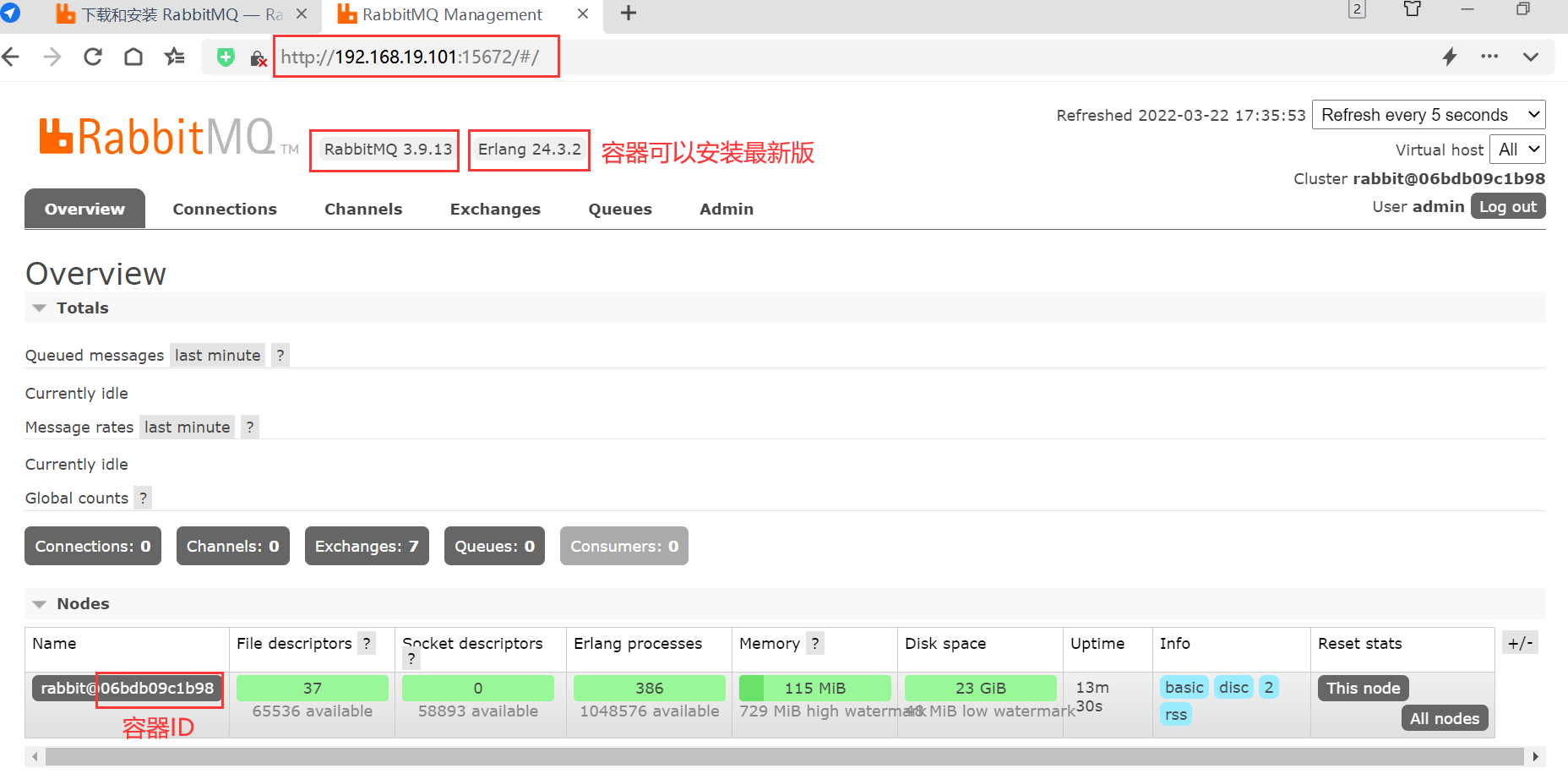The width and height of the screenshot is (1568, 779).
Task: Go forward using the browser forward arrow
Action: [52, 57]
